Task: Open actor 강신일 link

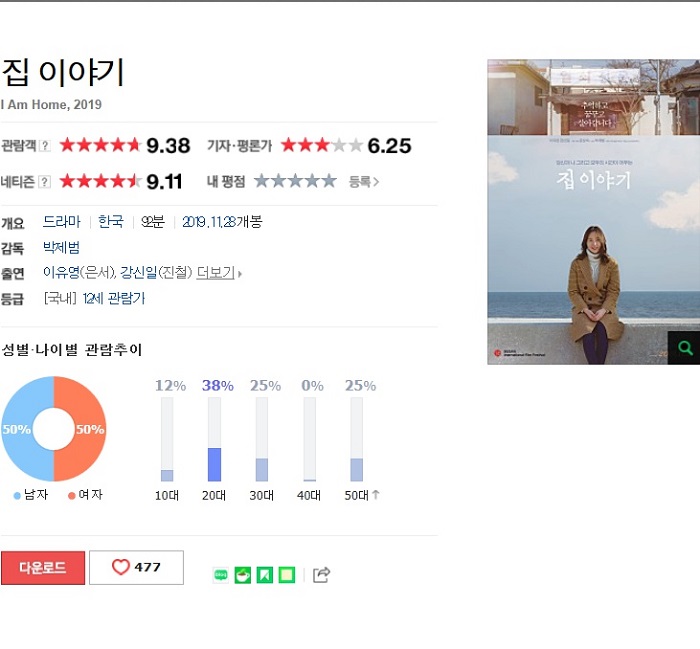Action: click(x=138, y=272)
